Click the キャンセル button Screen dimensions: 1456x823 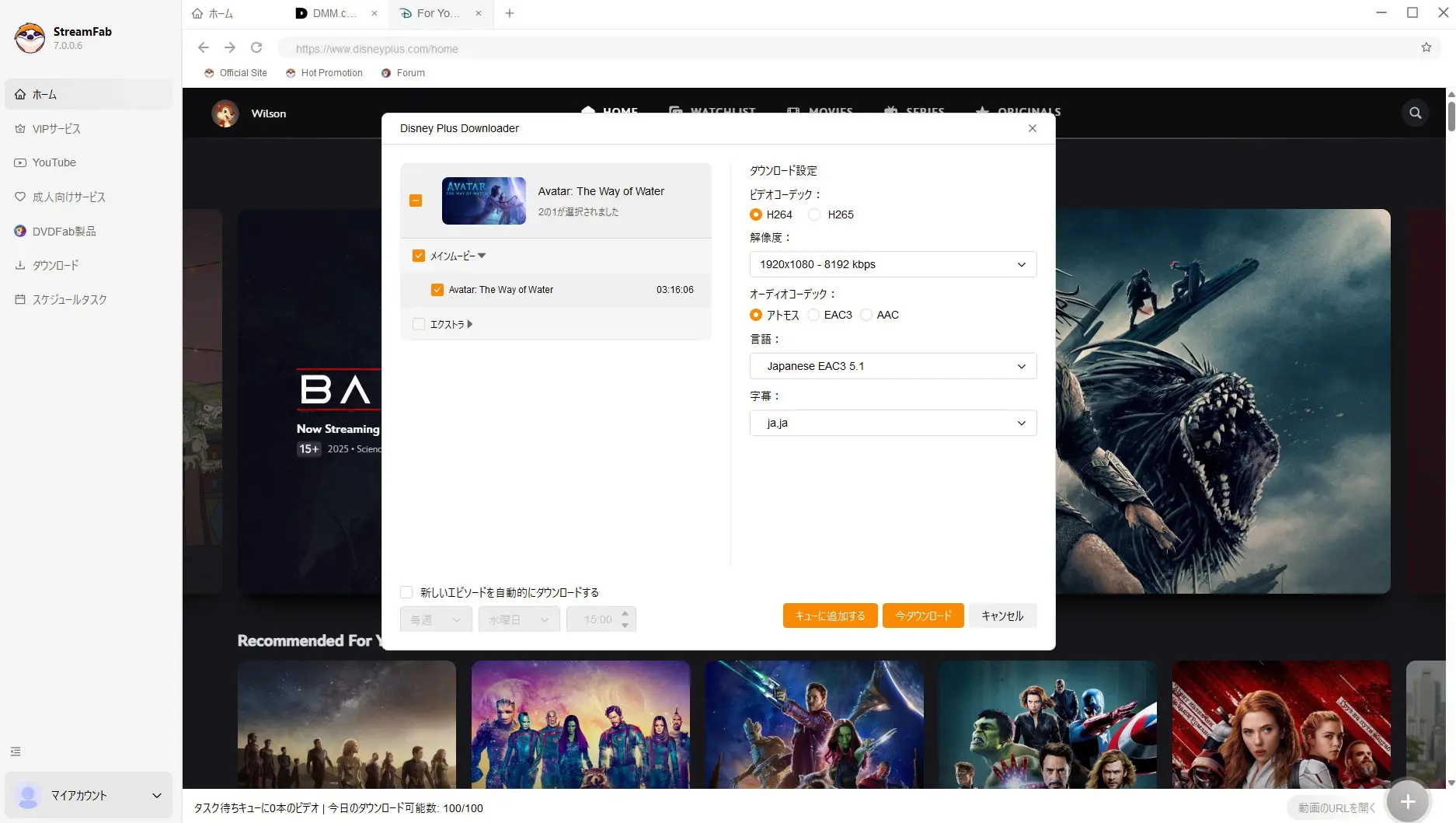(1002, 616)
